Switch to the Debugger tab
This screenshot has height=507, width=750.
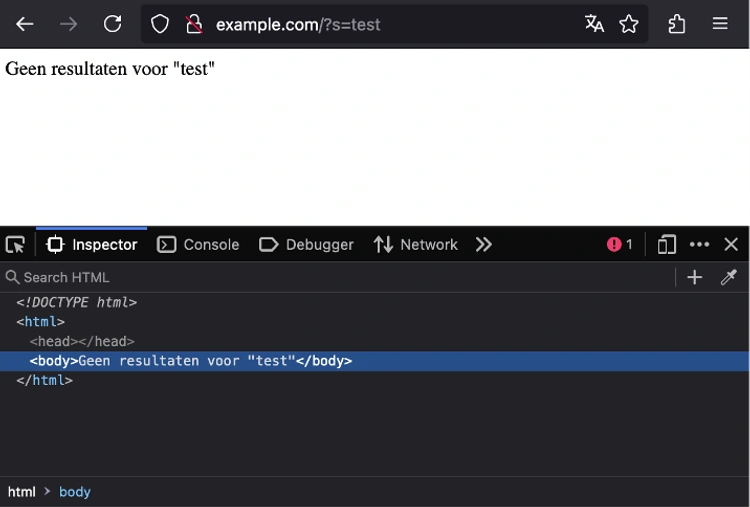[306, 245]
